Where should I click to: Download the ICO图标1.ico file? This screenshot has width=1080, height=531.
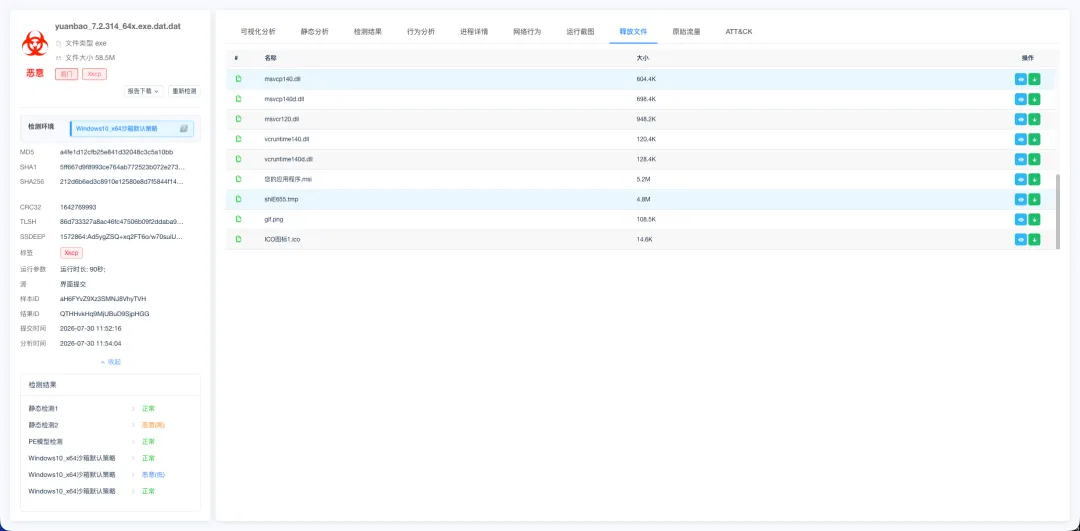(x=1035, y=239)
